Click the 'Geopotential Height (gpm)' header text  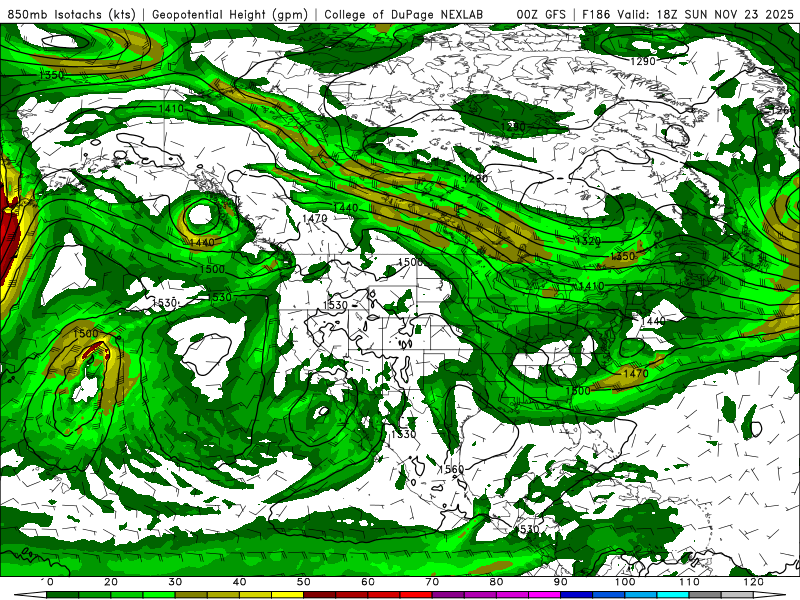pos(230,14)
